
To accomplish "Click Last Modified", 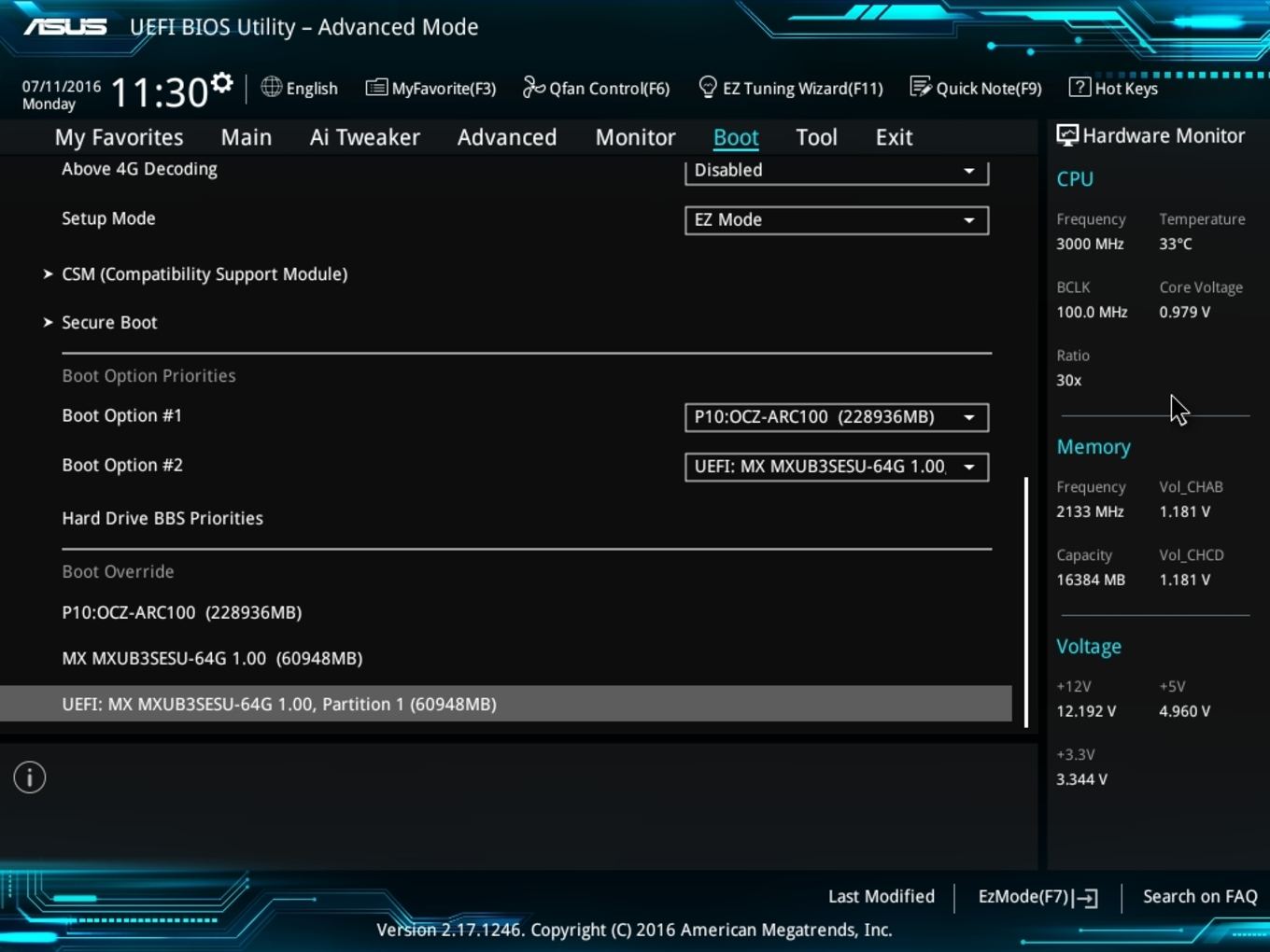I will tap(882, 896).
